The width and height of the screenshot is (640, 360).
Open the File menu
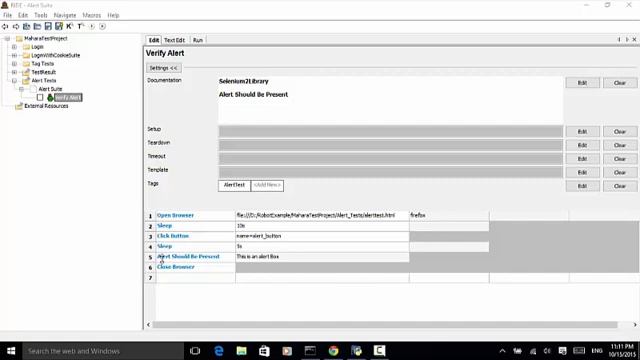pyautogui.click(x=7, y=15)
